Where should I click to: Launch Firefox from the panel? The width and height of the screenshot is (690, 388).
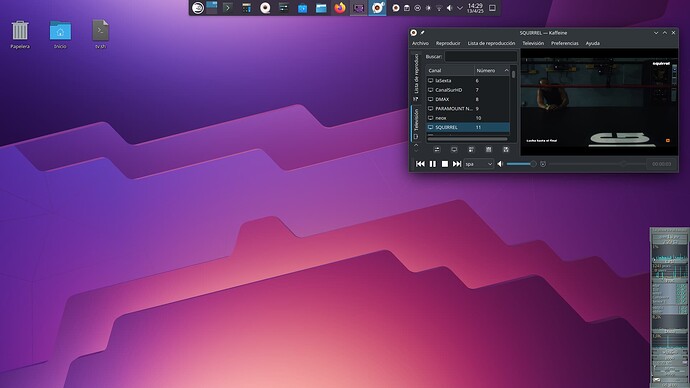340,8
